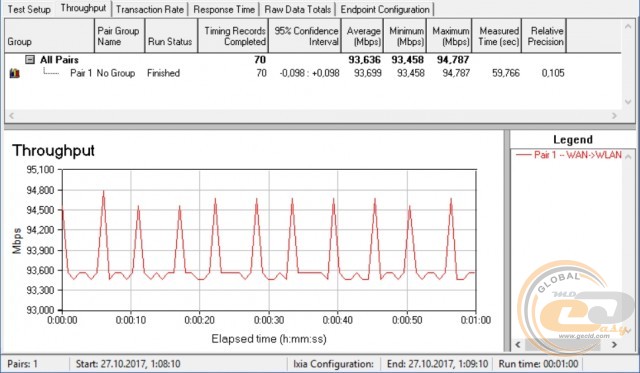Click the Run time status entry
The width and height of the screenshot is (640, 373).
[538, 364]
